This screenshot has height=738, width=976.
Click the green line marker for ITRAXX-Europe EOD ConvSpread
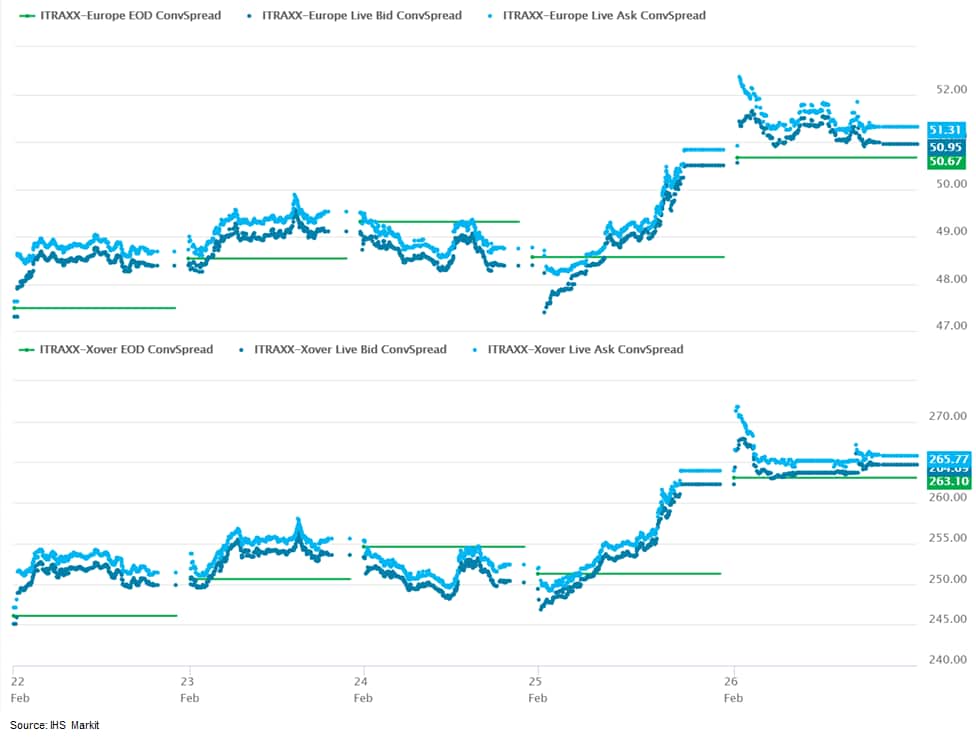click(27, 16)
